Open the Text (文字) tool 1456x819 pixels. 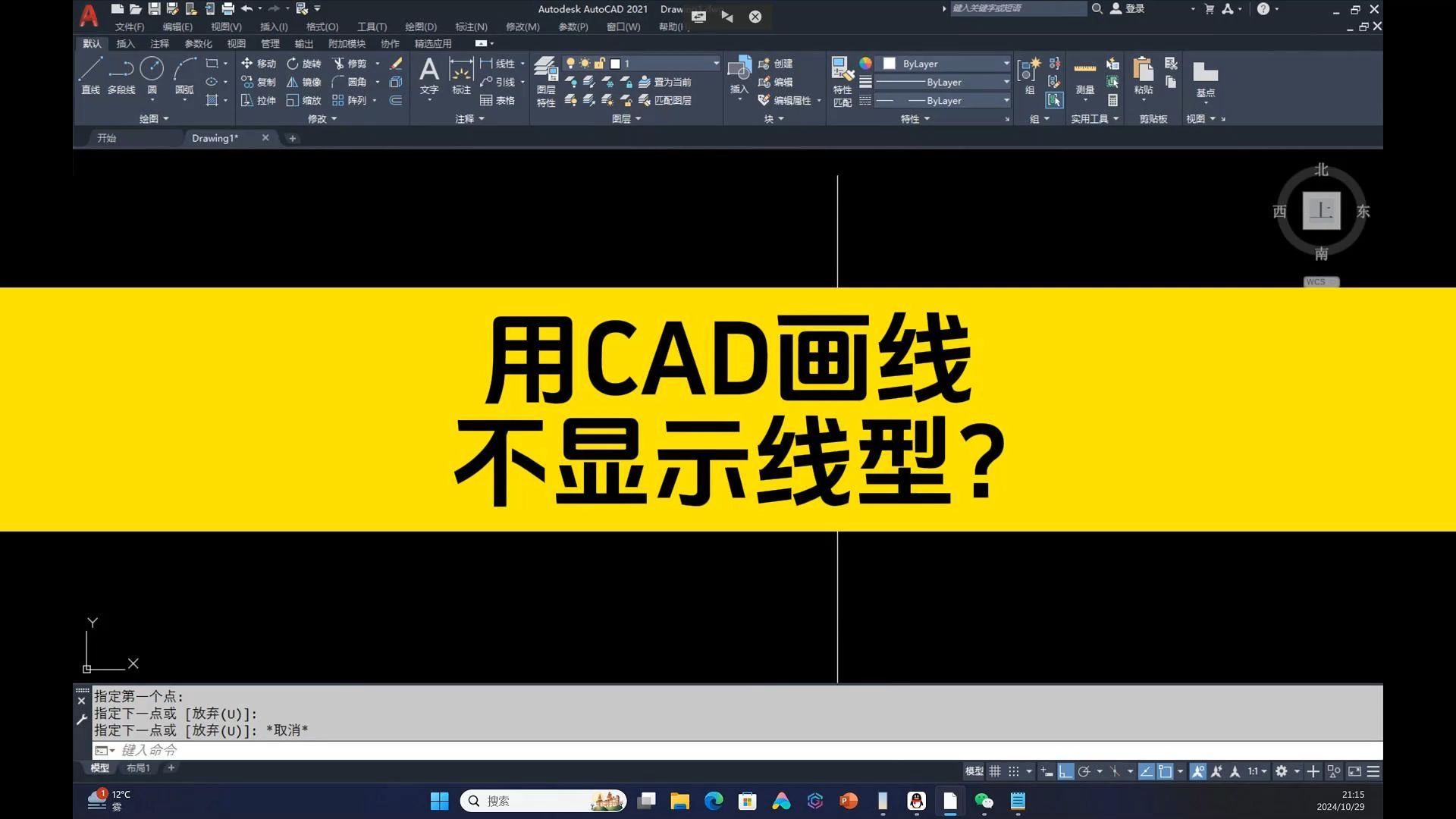coord(429,76)
